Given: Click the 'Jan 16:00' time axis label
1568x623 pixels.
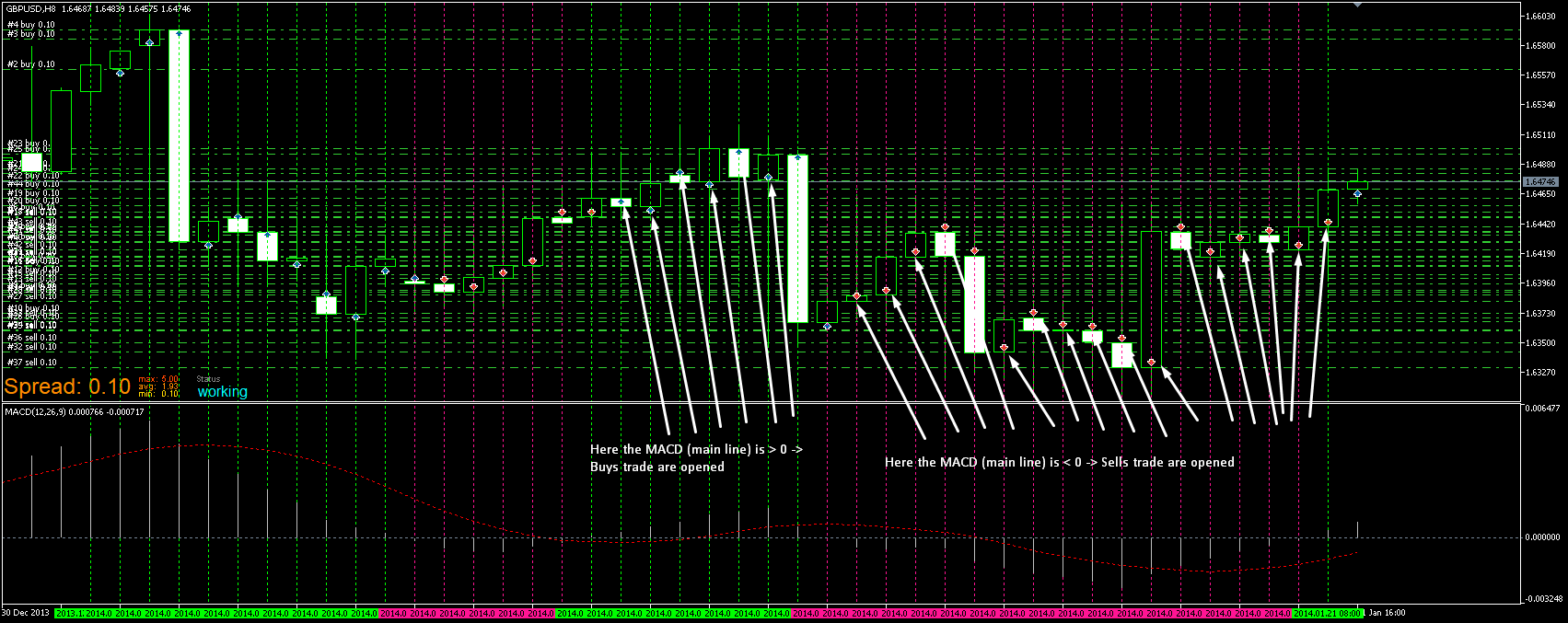Looking at the screenshot, I should tap(1388, 613).
